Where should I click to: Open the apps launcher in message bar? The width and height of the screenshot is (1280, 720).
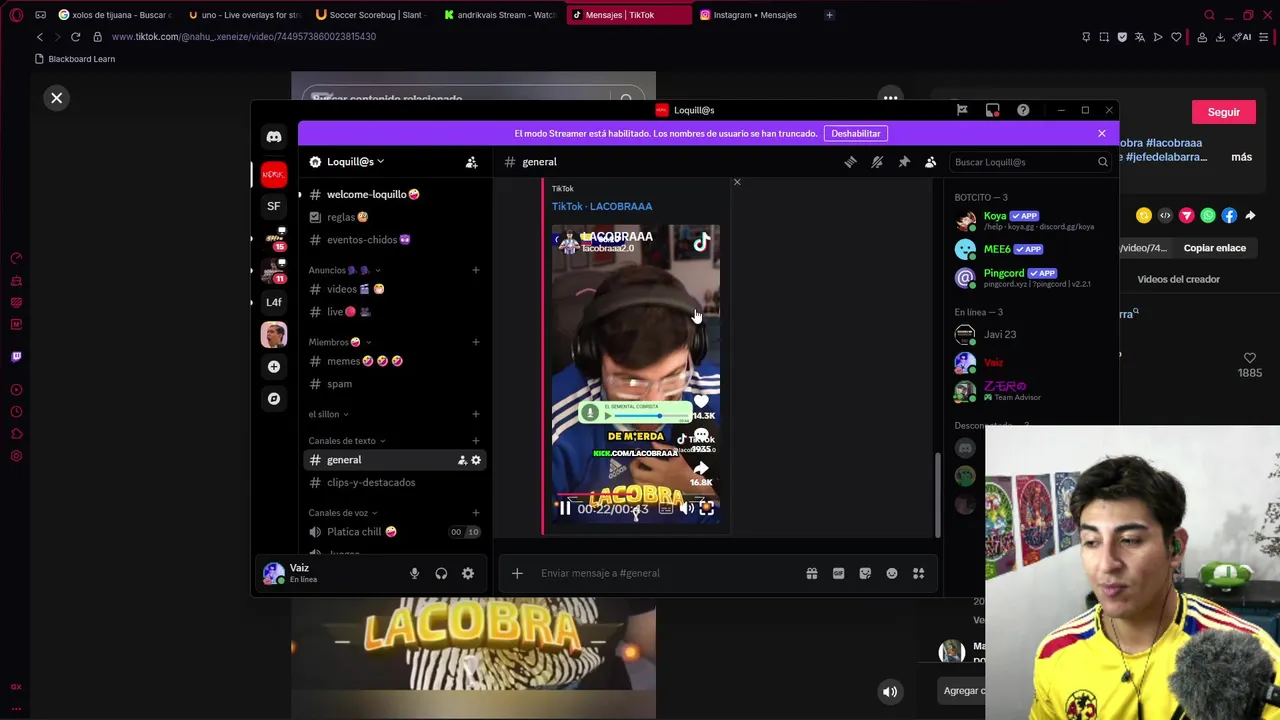(x=919, y=573)
